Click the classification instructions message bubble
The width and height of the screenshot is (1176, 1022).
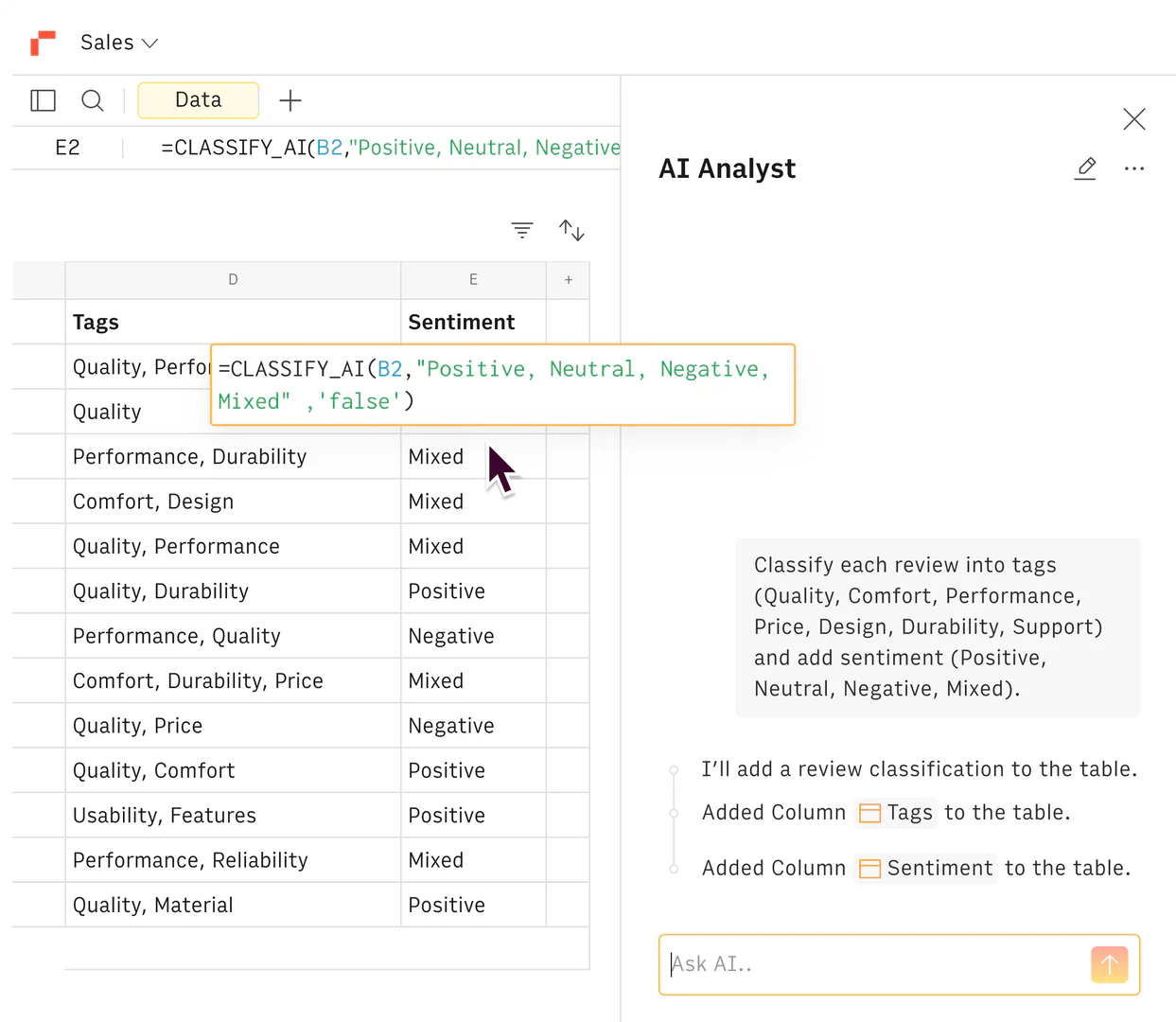point(938,626)
